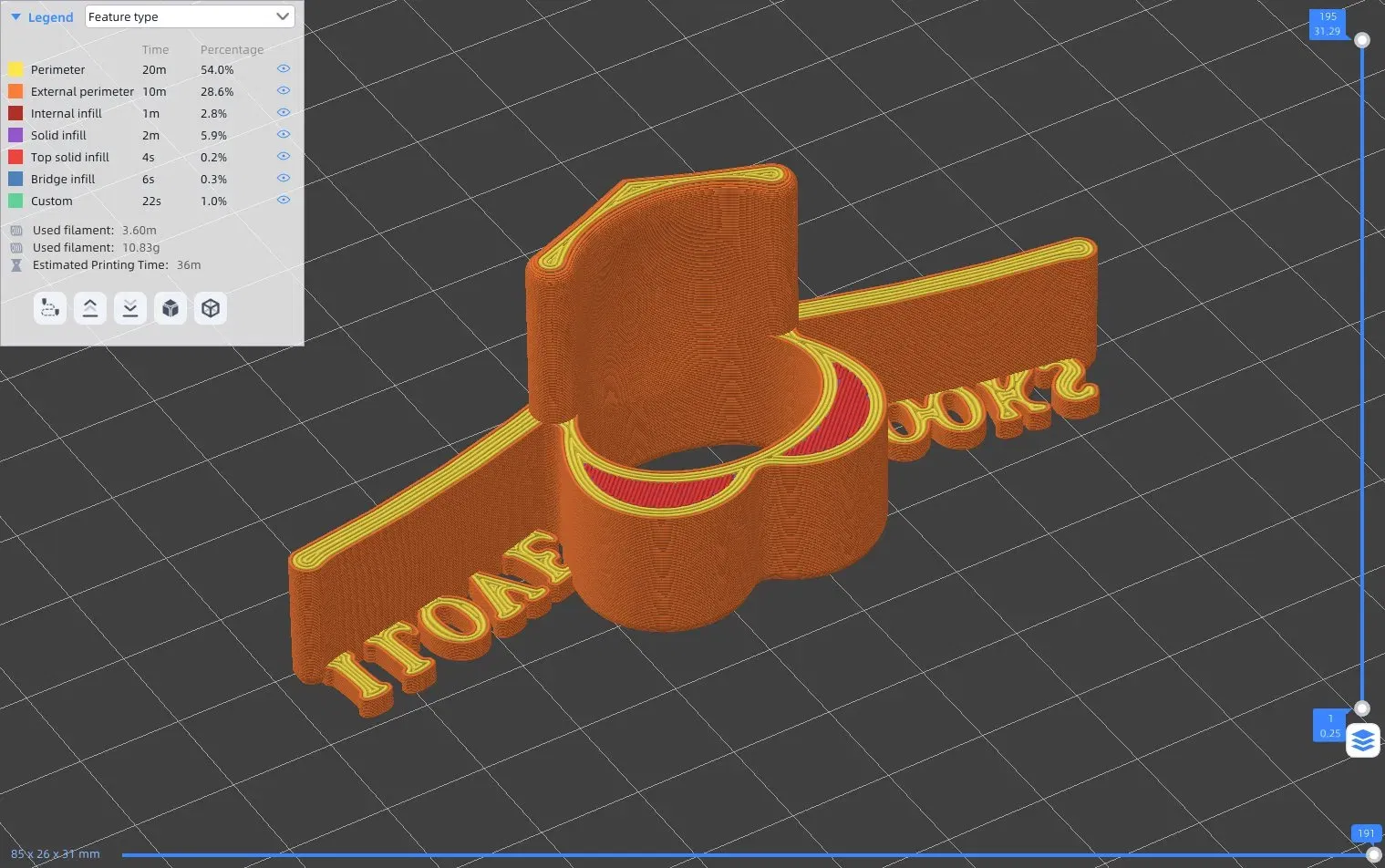Hide the Bridge infill feature
Viewport: 1385px width, 868px height.
tap(284, 178)
